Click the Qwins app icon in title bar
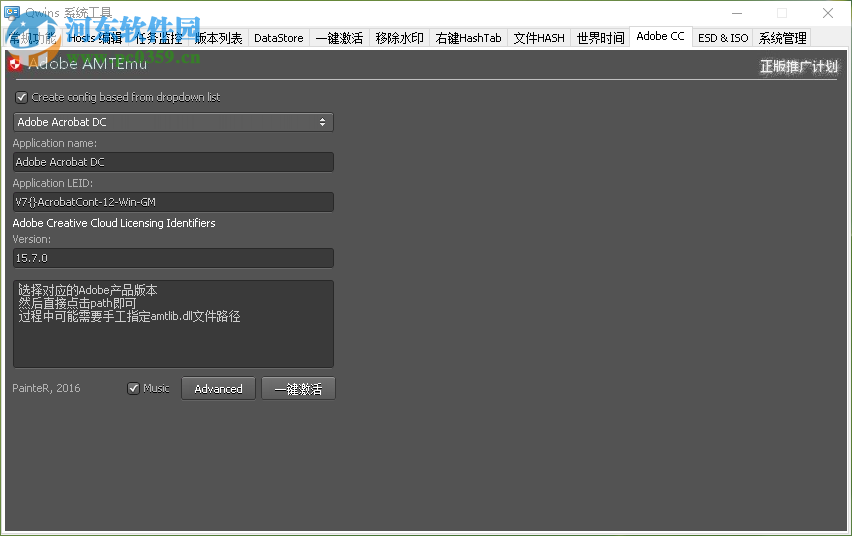Viewport: 852px width, 536px height. (x=12, y=12)
